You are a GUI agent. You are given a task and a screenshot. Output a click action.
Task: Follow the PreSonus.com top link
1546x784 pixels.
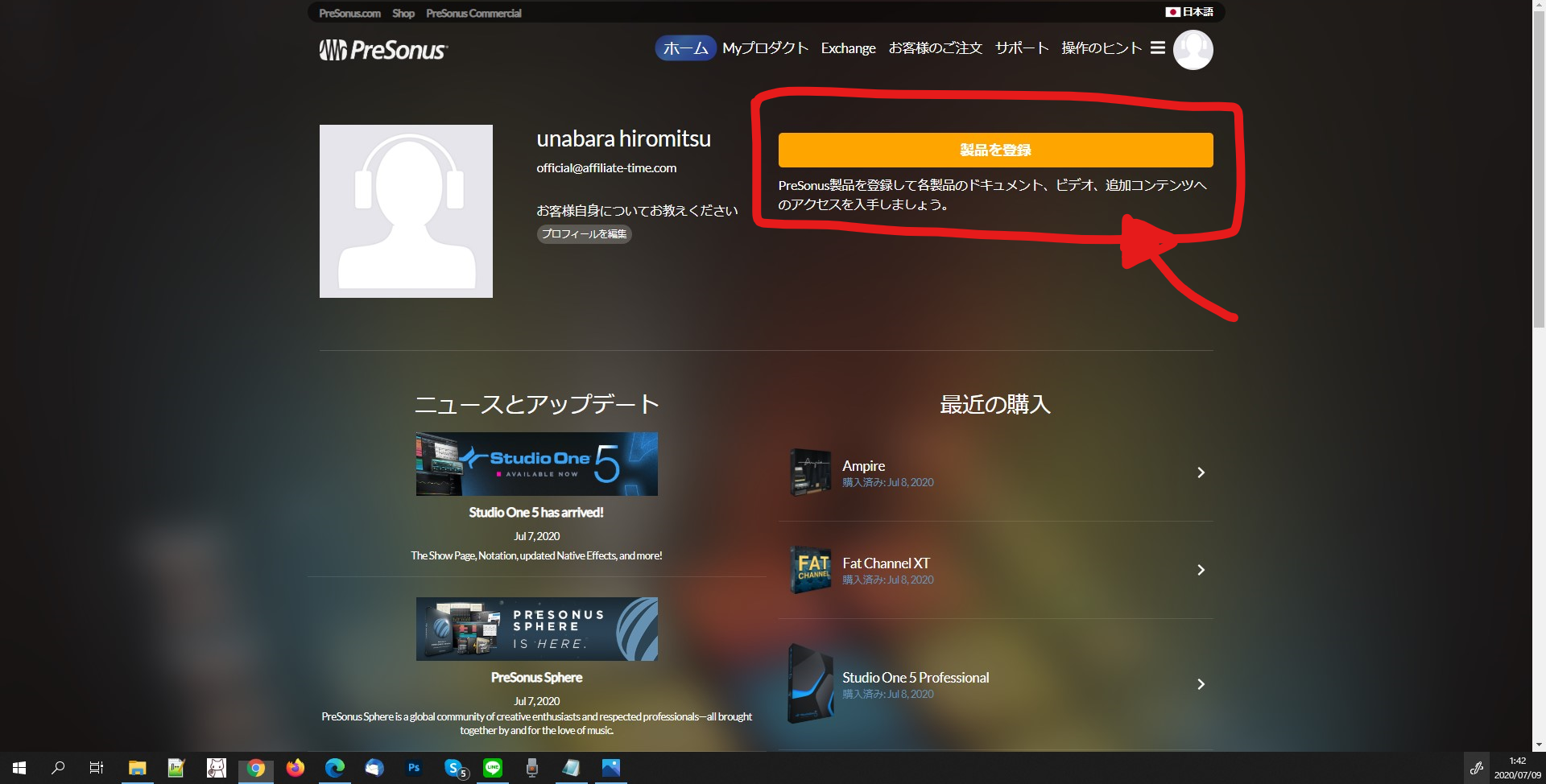click(x=349, y=13)
